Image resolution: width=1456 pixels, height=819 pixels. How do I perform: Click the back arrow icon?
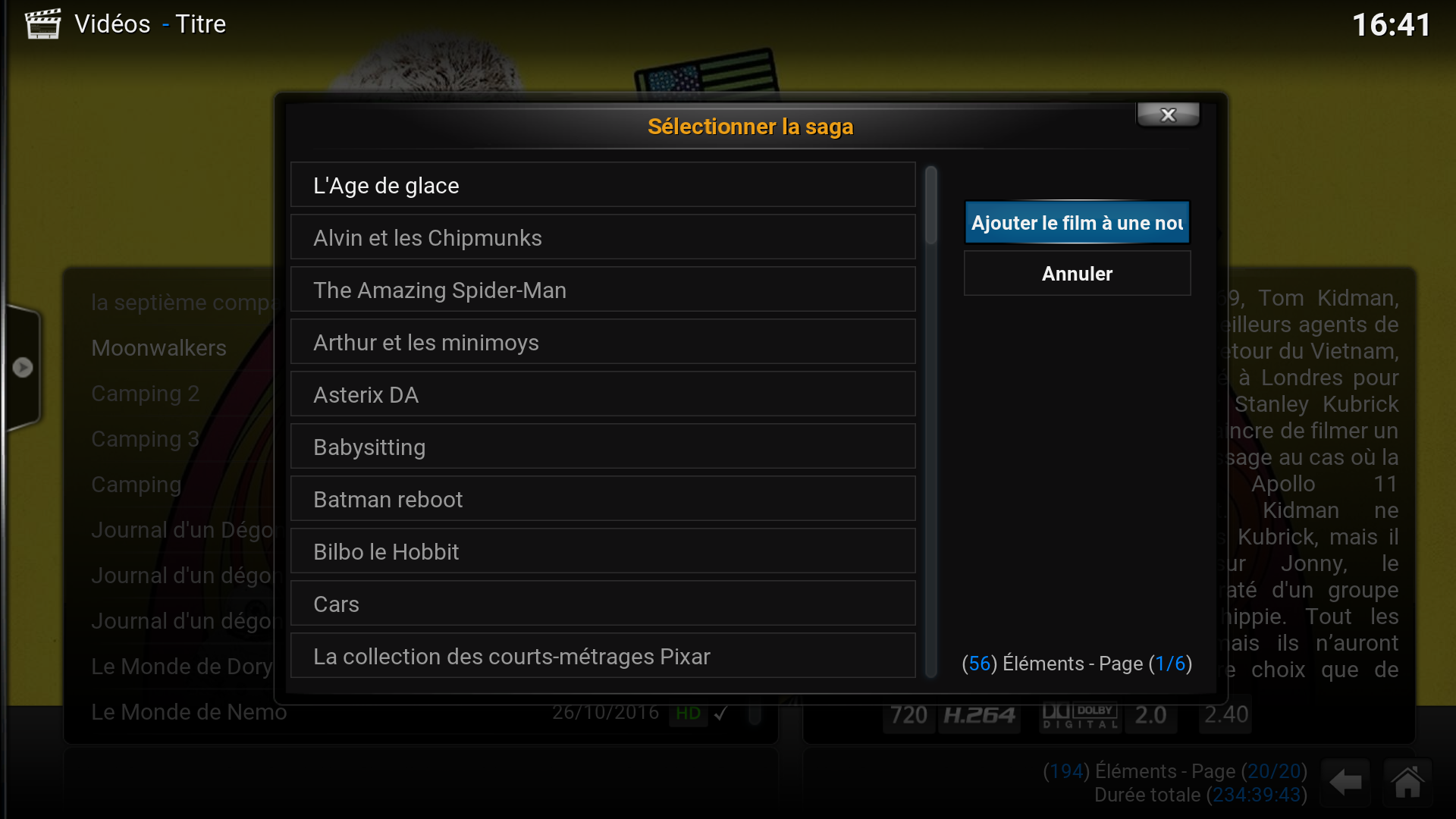[1345, 782]
